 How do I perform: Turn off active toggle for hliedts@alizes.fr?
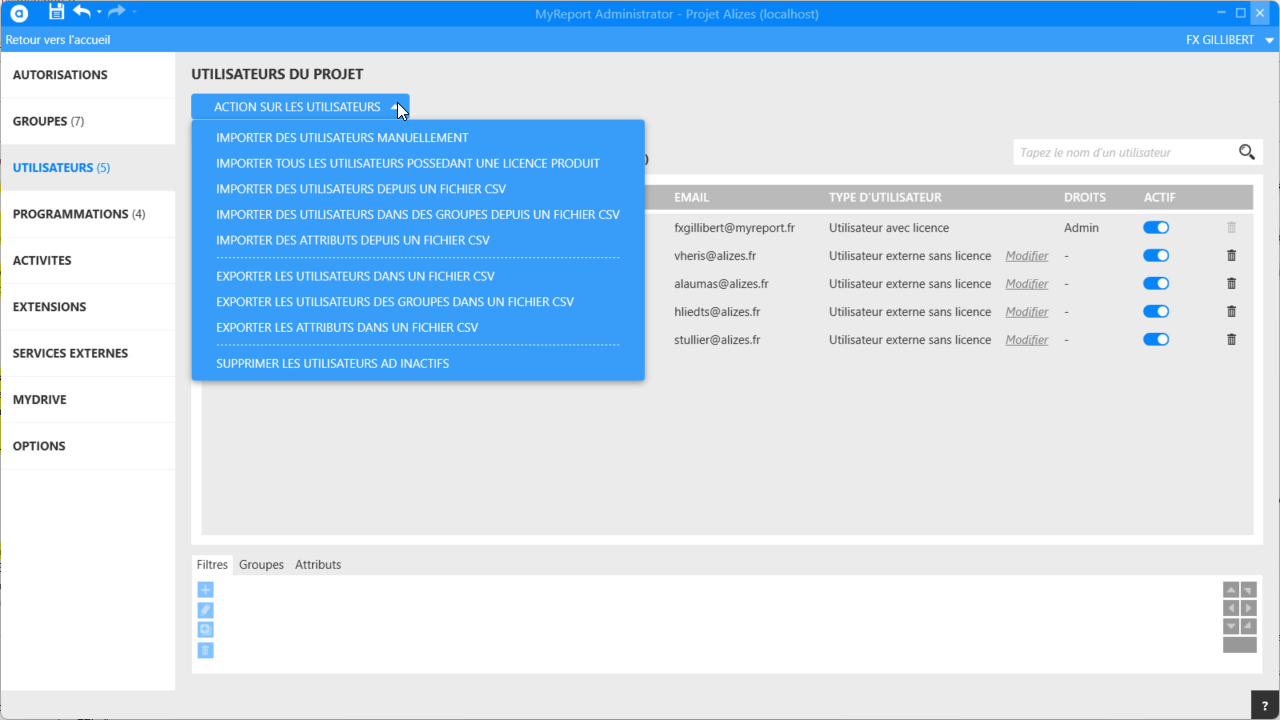[x=1155, y=312]
